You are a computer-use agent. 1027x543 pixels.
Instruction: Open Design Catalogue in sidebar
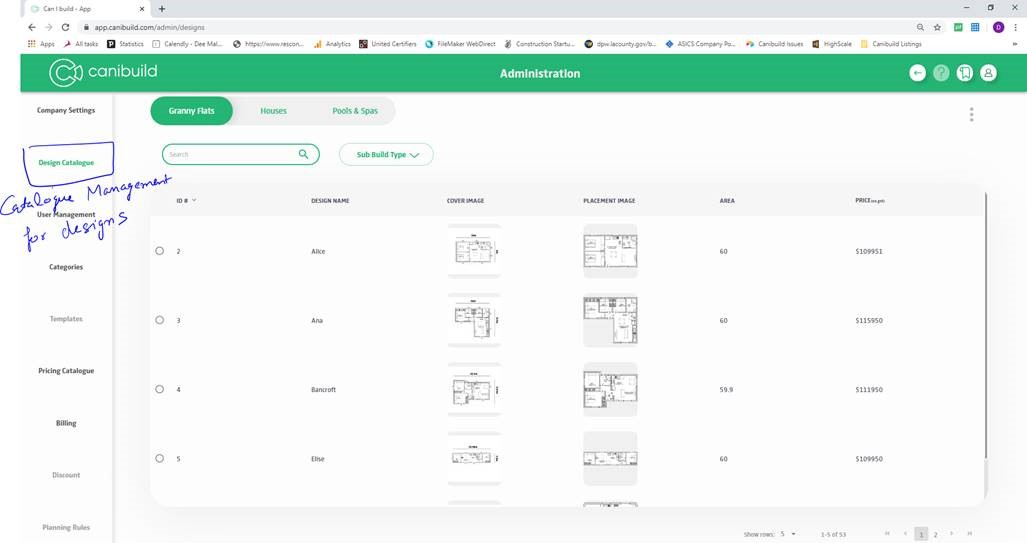pos(65,162)
